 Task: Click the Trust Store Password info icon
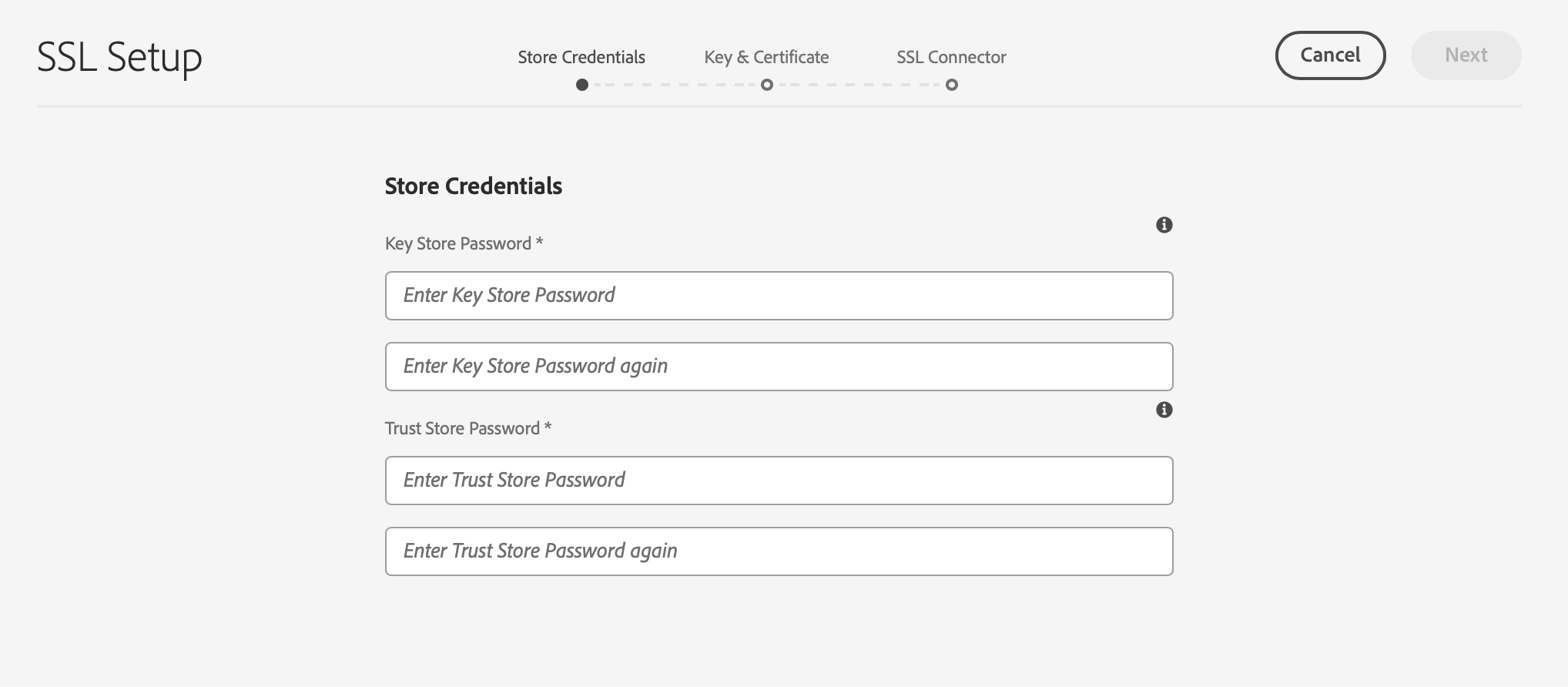[1164, 410]
